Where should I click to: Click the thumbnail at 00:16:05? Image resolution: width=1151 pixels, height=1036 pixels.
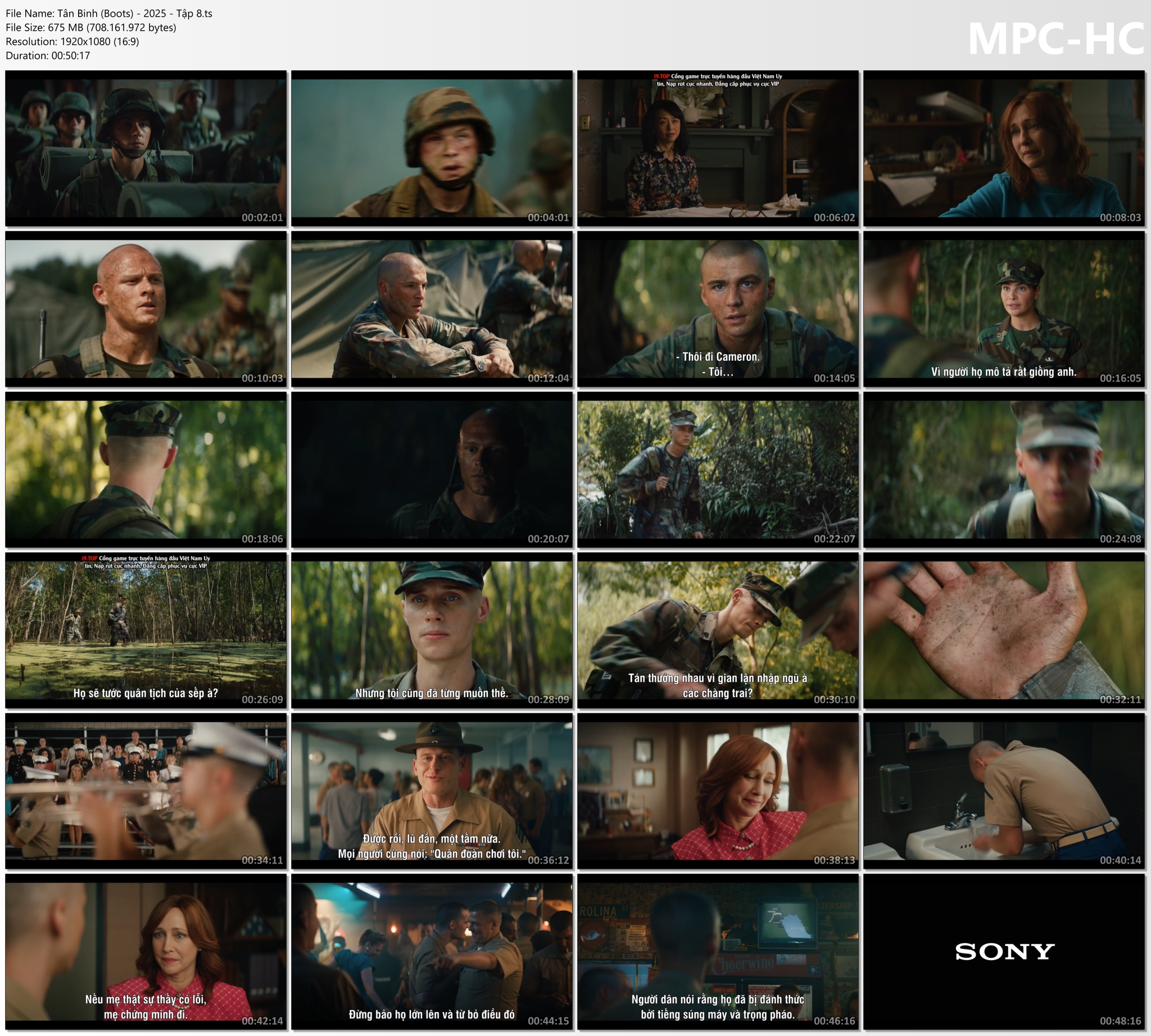[x=1004, y=308]
